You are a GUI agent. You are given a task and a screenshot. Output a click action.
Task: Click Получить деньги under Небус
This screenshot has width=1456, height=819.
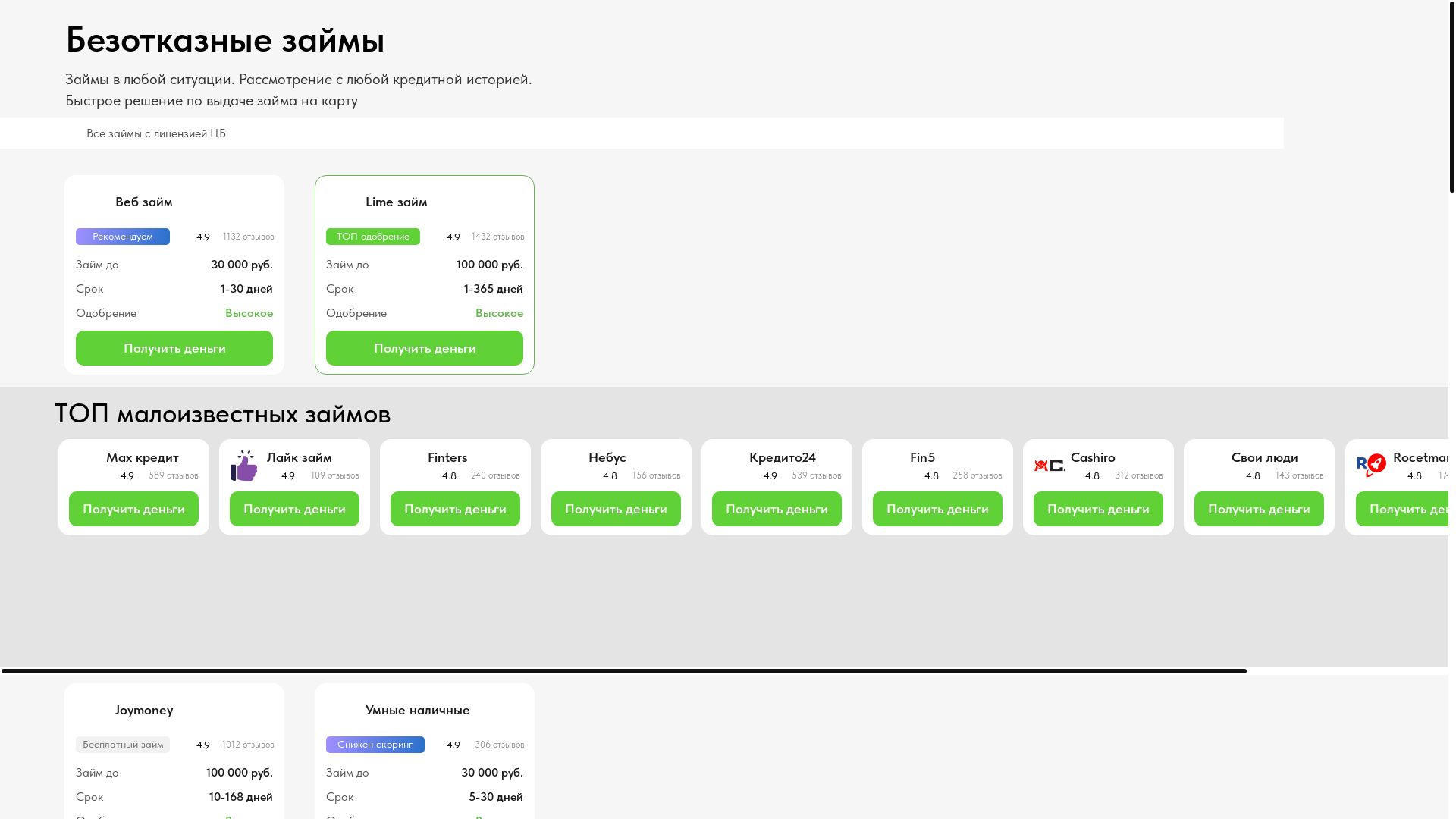tap(616, 509)
